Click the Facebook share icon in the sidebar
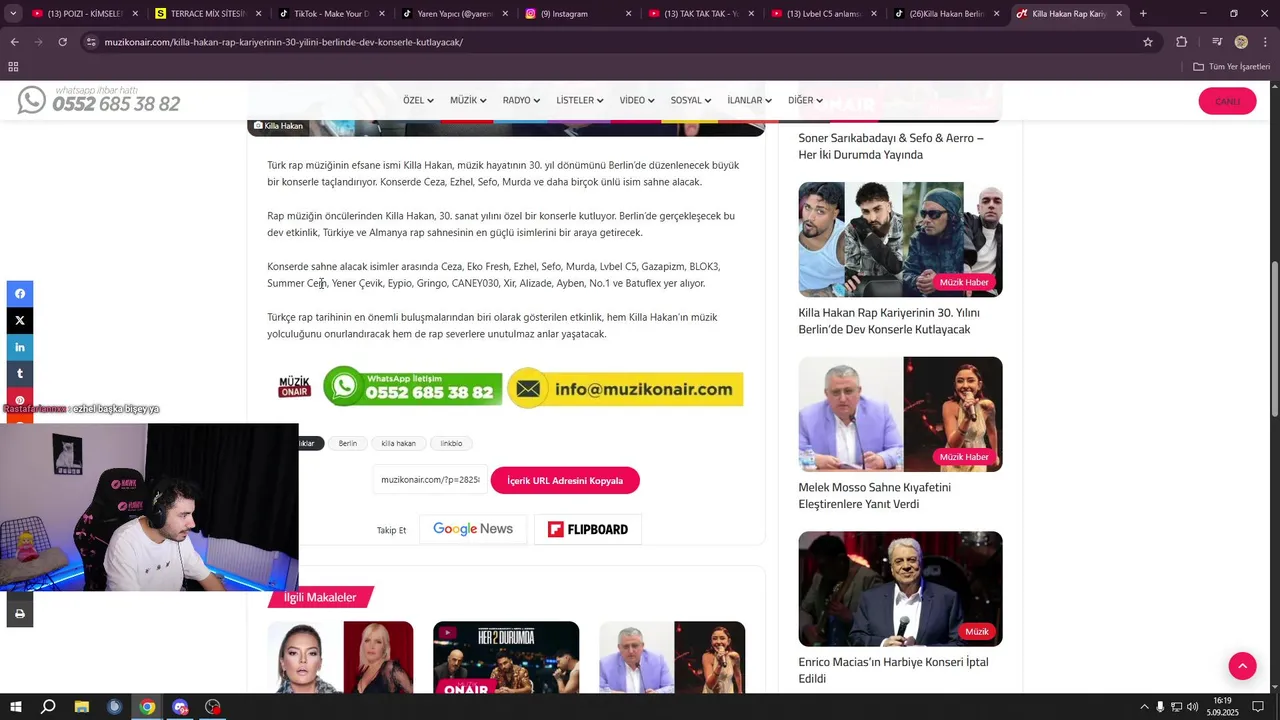Viewport: 1280px width, 720px height. pyautogui.click(x=19, y=294)
